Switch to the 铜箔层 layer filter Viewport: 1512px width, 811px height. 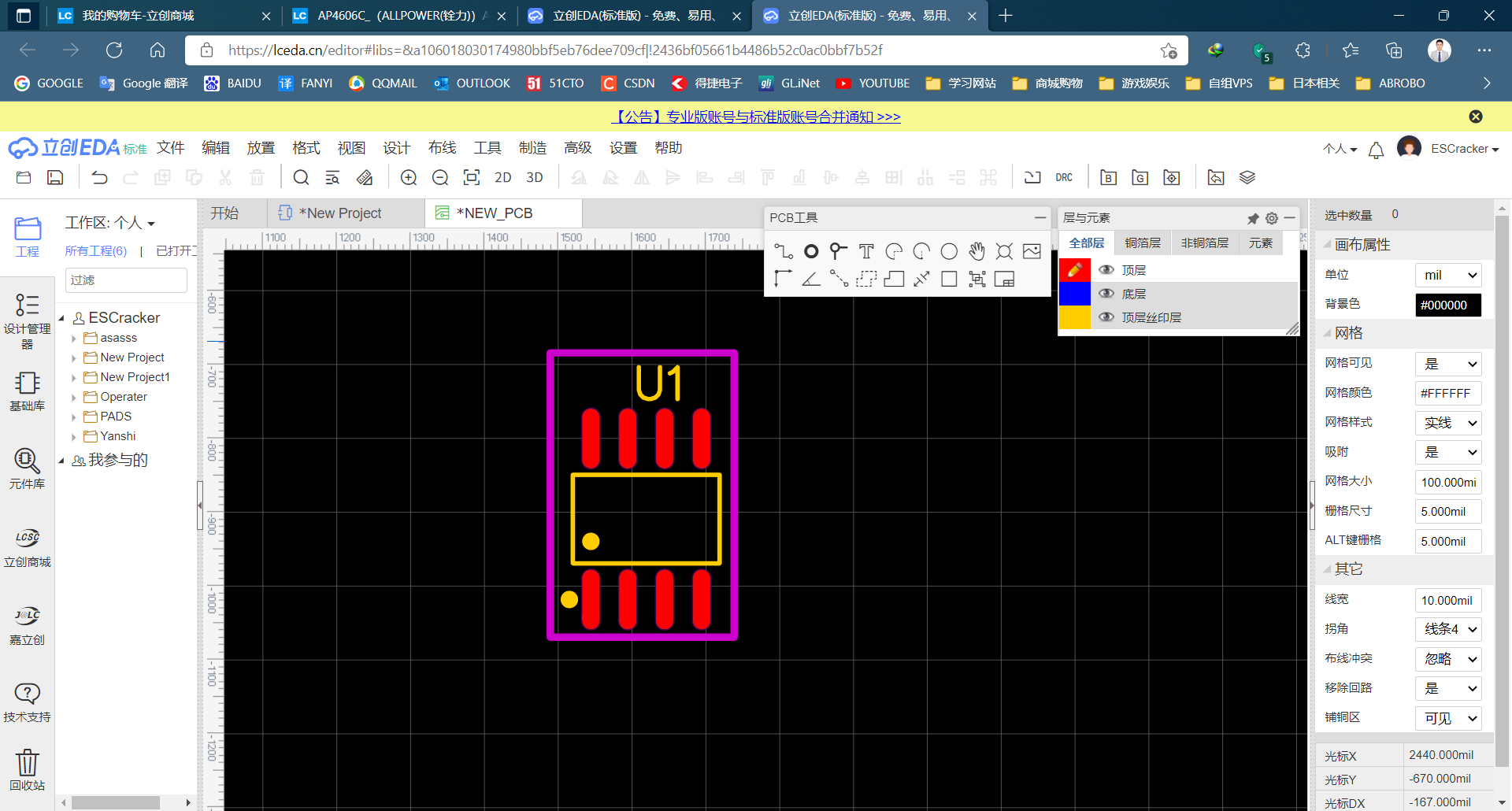pos(1143,243)
